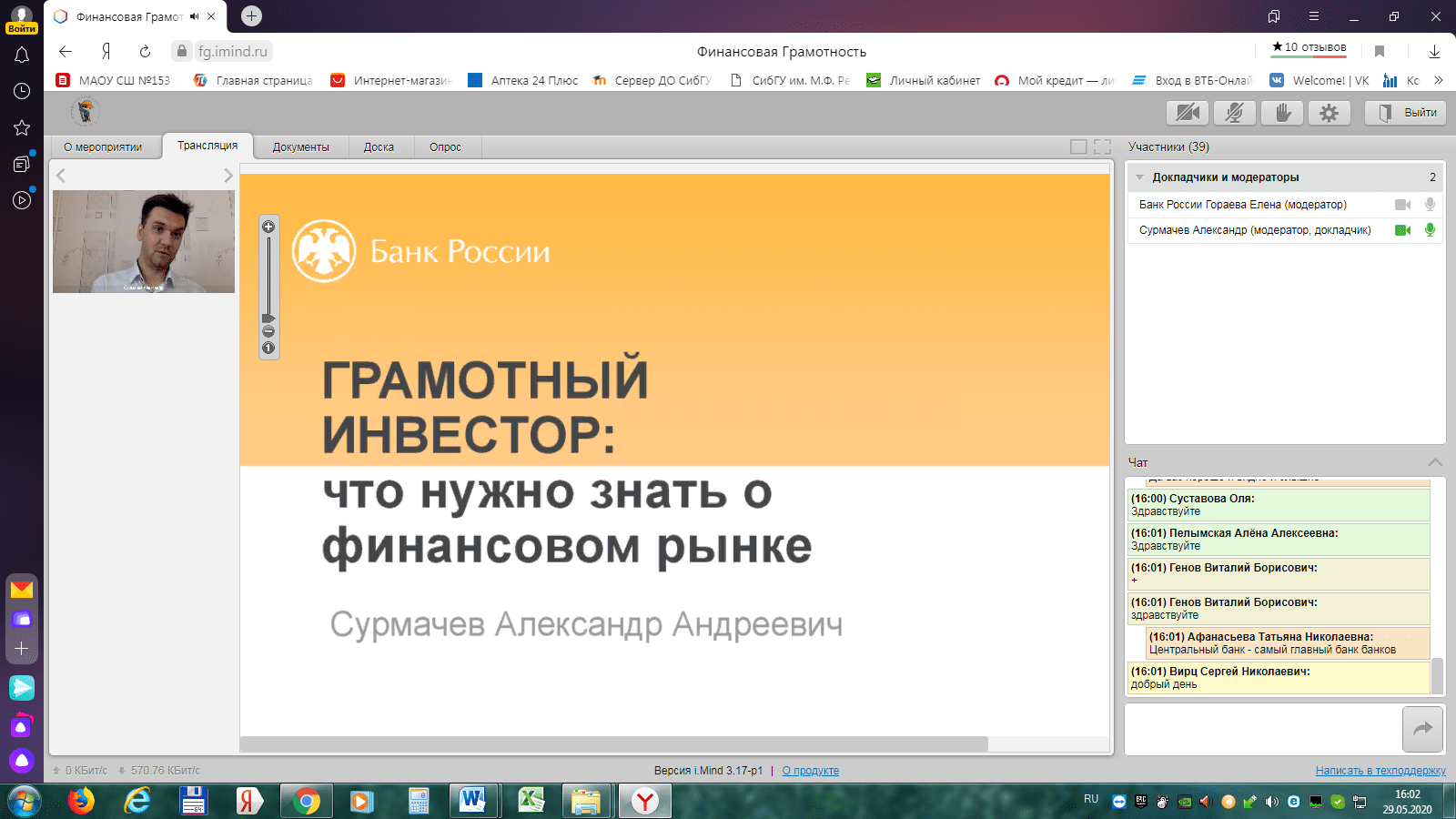Viewport: 1456px width, 819px height.
Task: Click the raise hand button
Action: coord(1282,113)
